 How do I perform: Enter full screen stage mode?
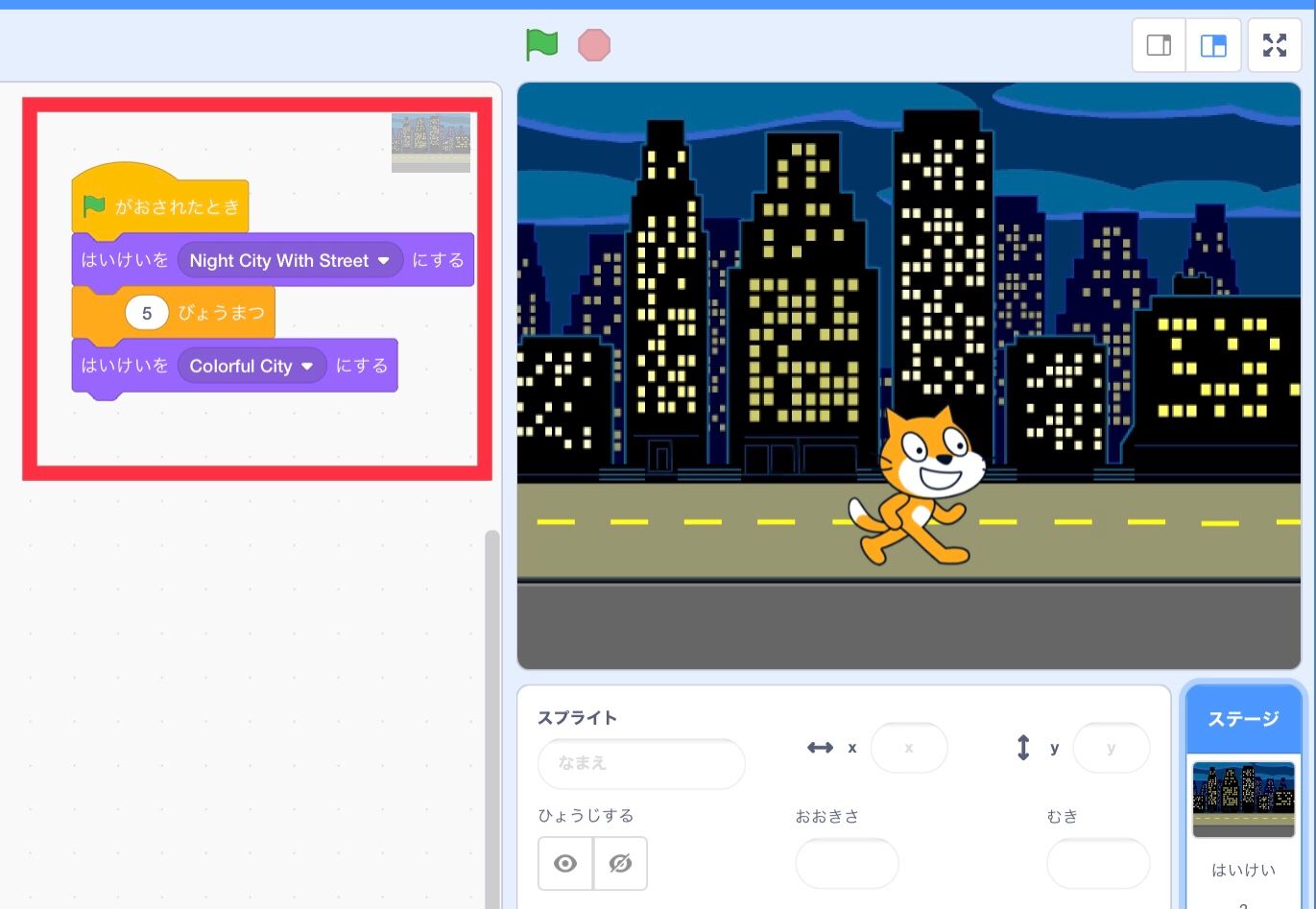[x=1274, y=45]
